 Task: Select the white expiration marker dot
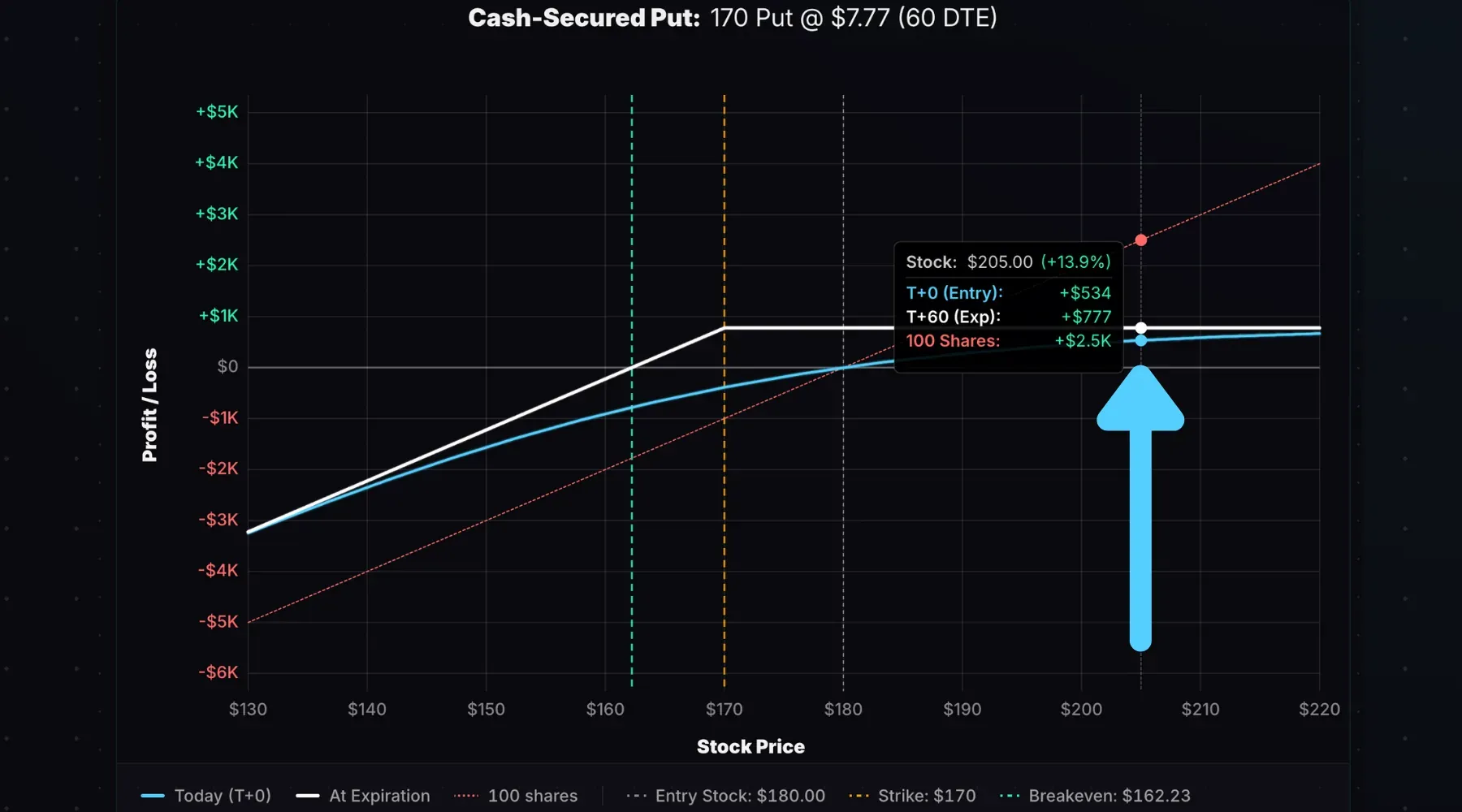coord(1141,327)
